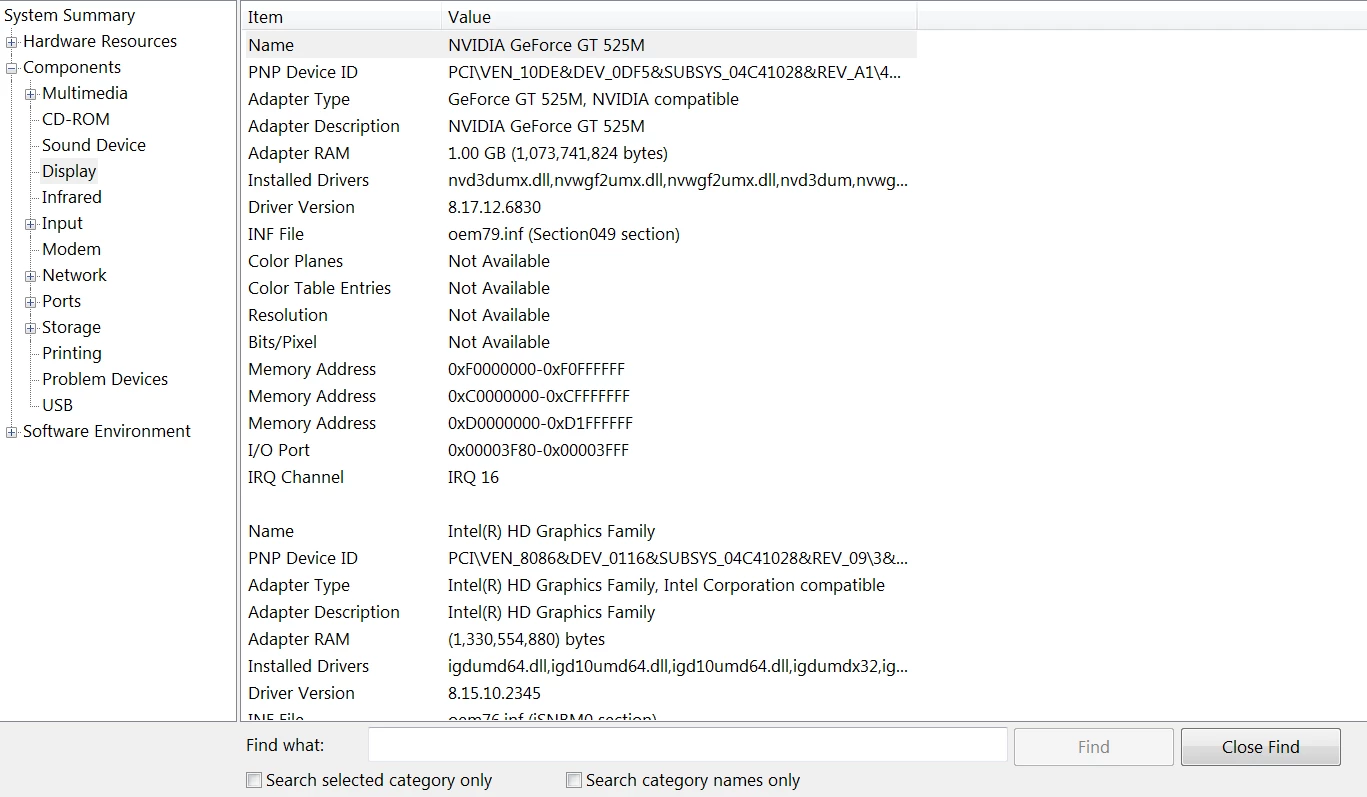Select the Software Environment label
This screenshot has height=797, width=1367.
tap(106, 431)
